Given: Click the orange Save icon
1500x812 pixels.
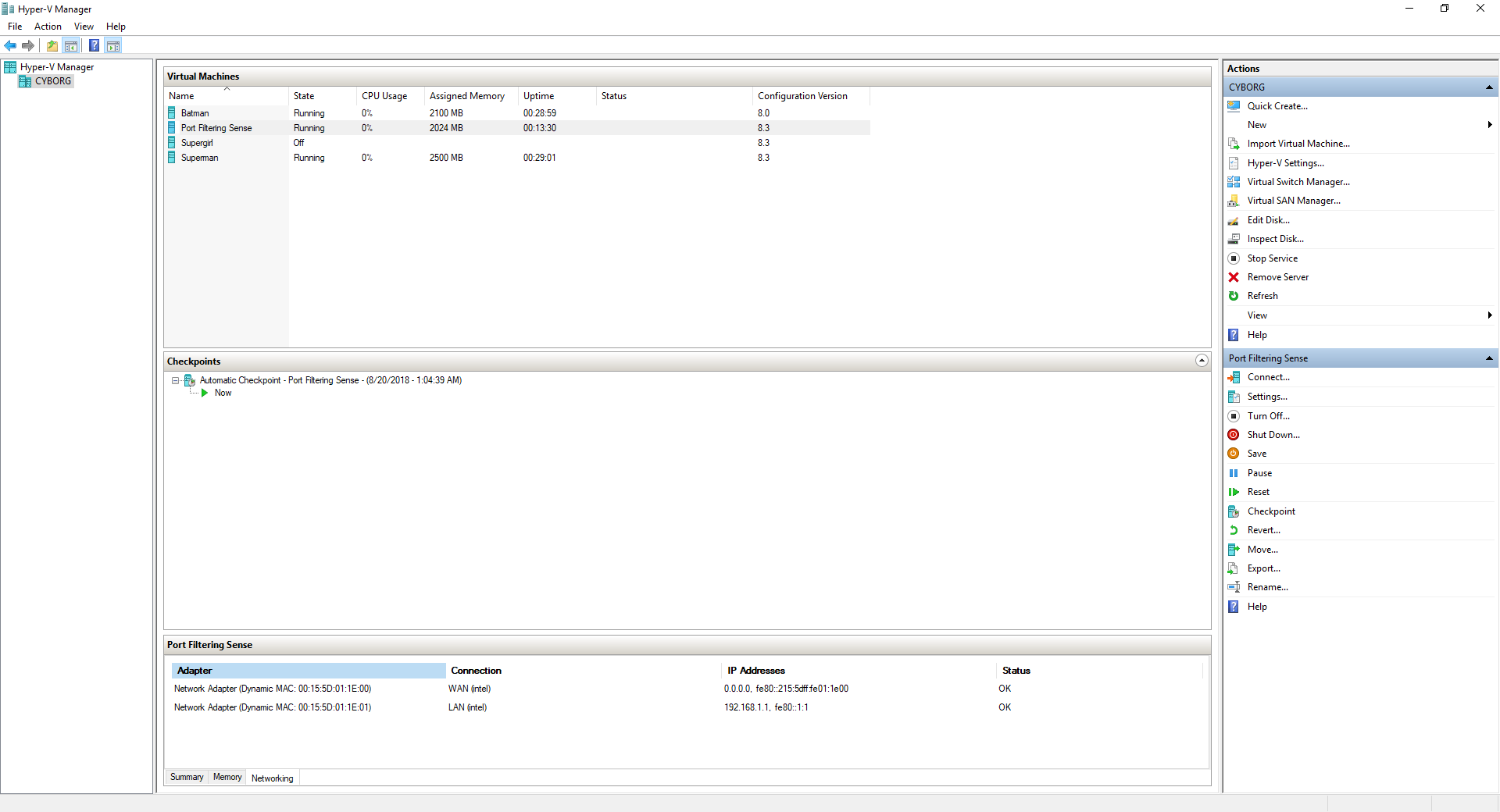Looking at the screenshot, I should click(x=1234, y=454).
